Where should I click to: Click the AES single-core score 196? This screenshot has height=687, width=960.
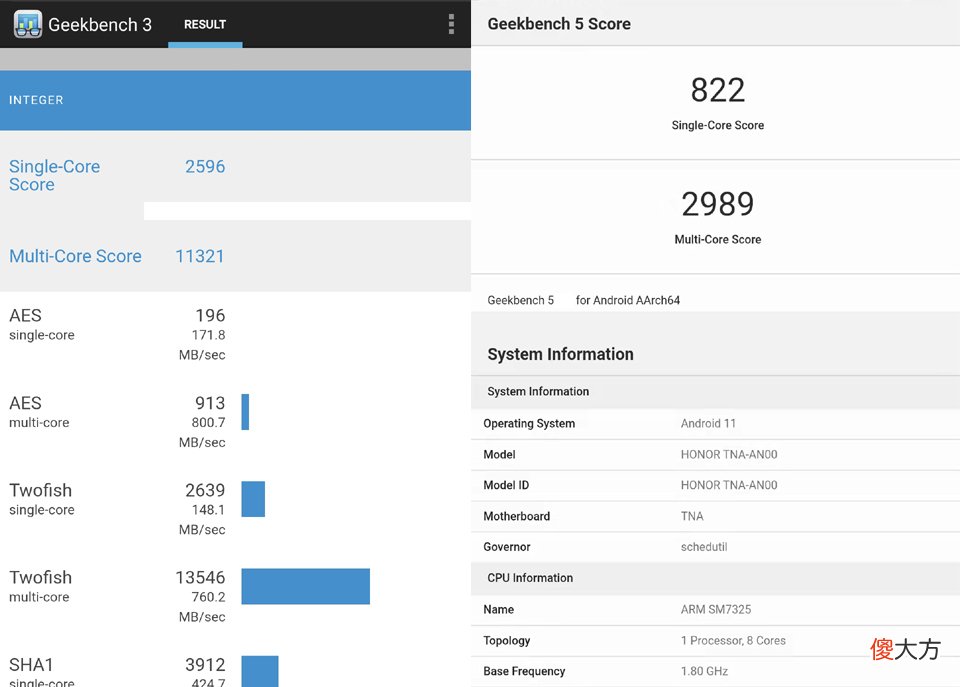(210, 315)
